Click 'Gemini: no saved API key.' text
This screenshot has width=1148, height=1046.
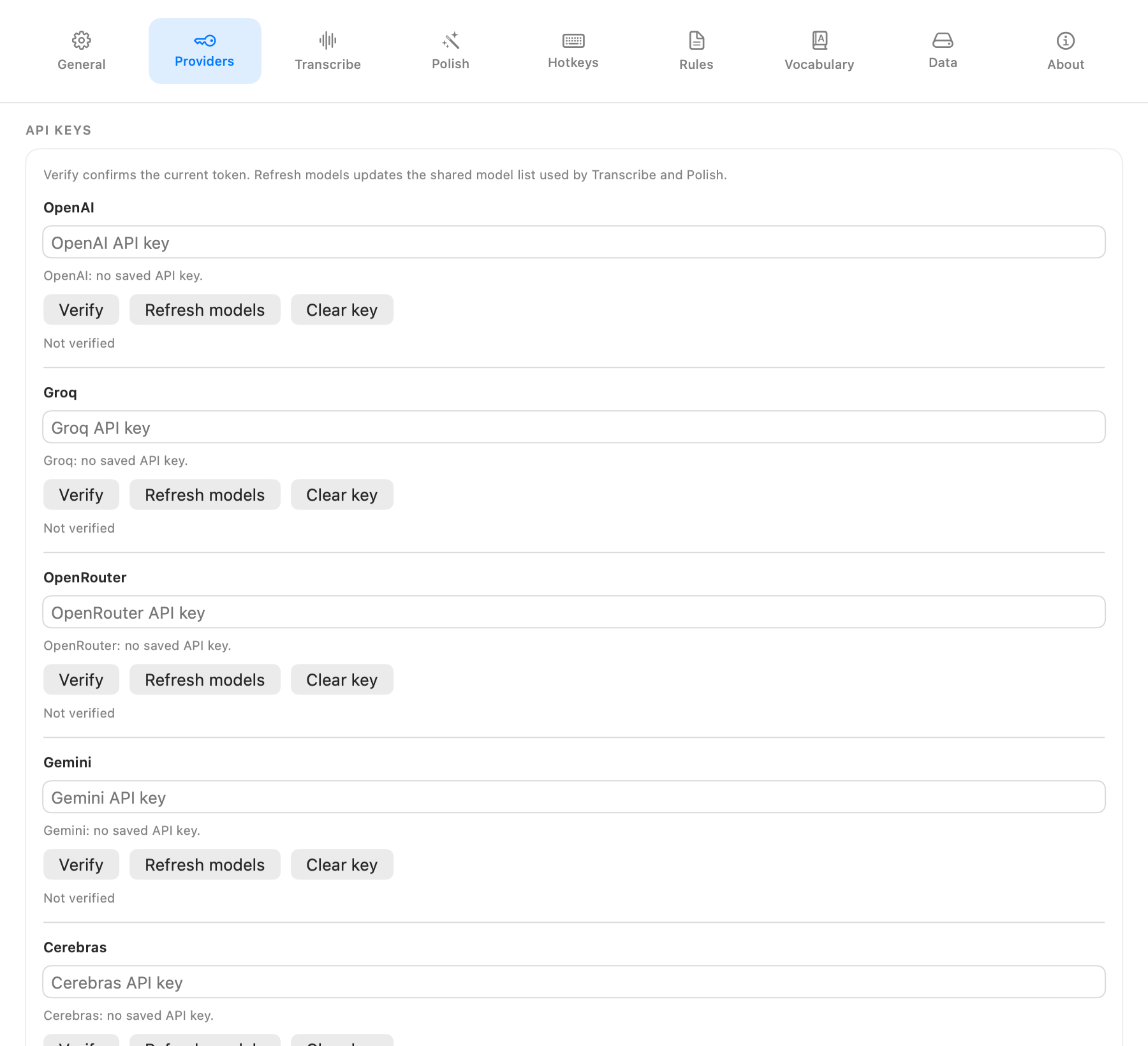122,830
